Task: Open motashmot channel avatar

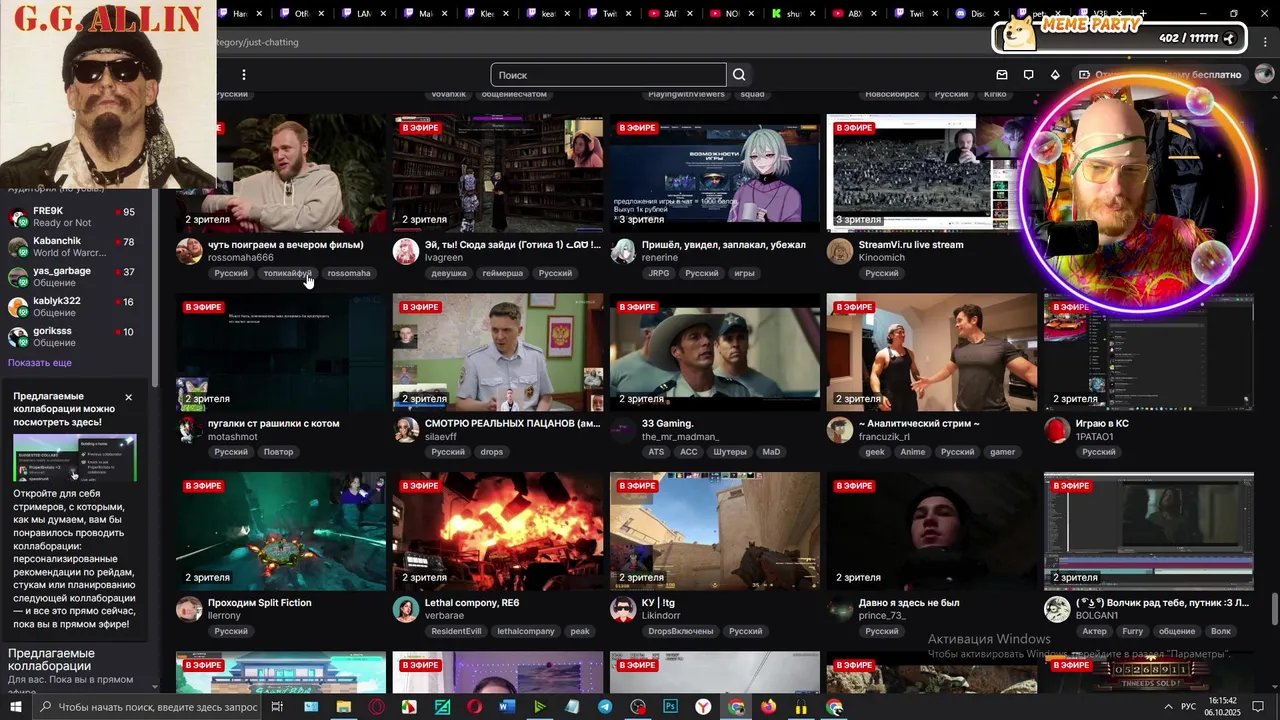Action: click(189, 430)
